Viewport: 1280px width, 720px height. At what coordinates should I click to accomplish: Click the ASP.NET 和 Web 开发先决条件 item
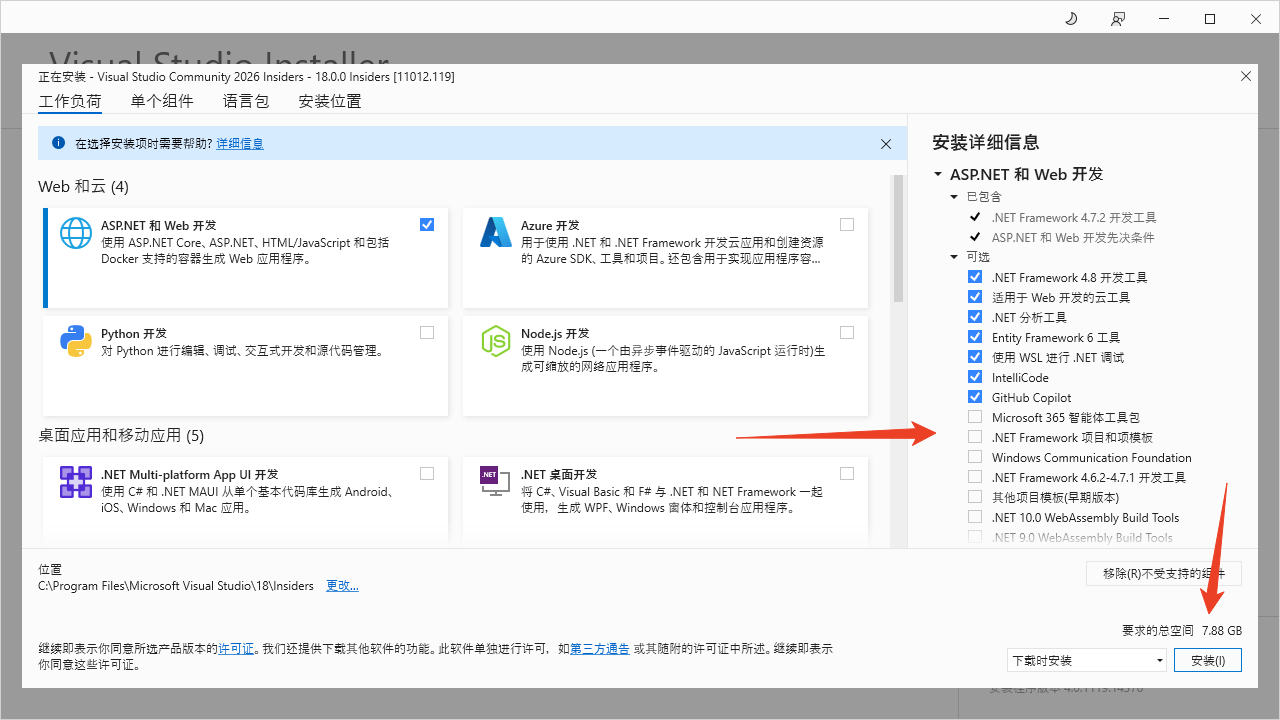(1073, 237)
